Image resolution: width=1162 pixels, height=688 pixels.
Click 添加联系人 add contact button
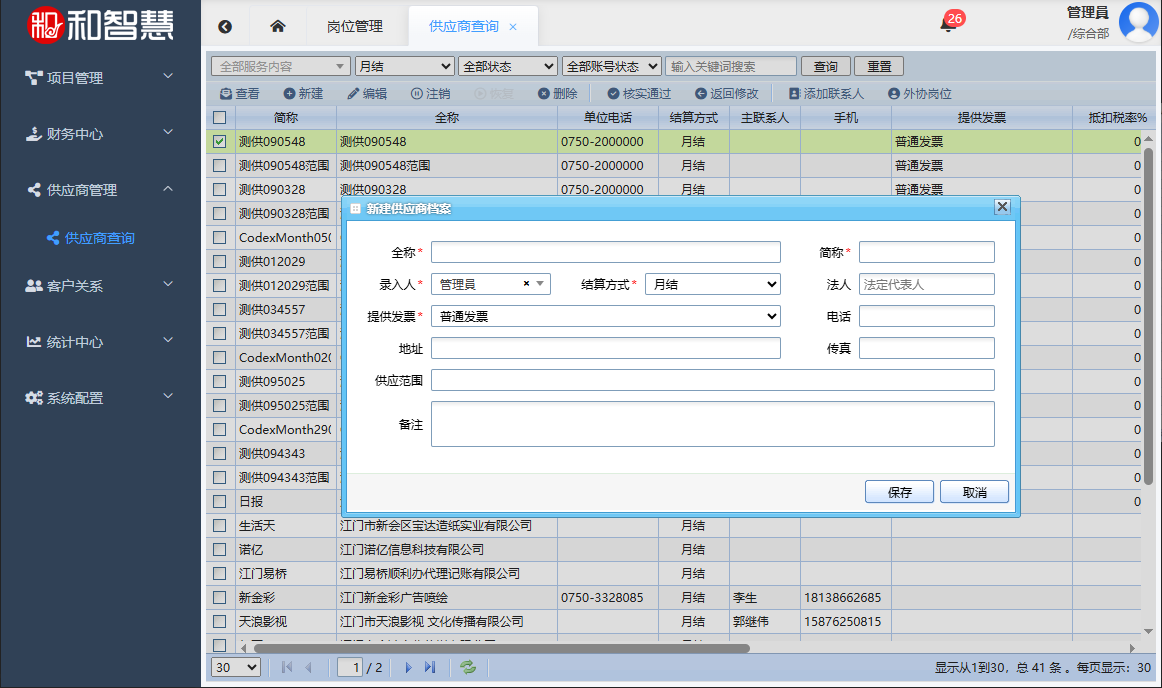tap(826, 93)
